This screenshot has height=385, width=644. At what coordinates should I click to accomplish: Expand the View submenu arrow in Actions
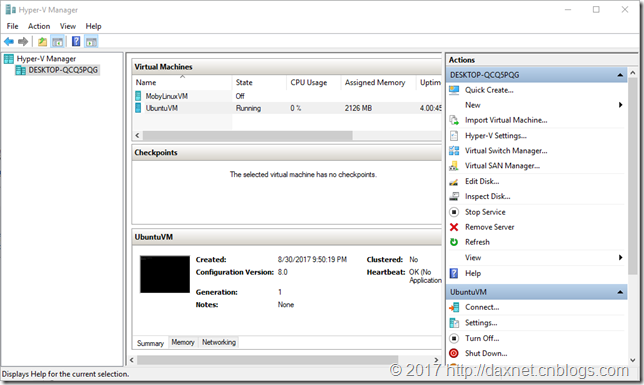[x=620, y=258]
